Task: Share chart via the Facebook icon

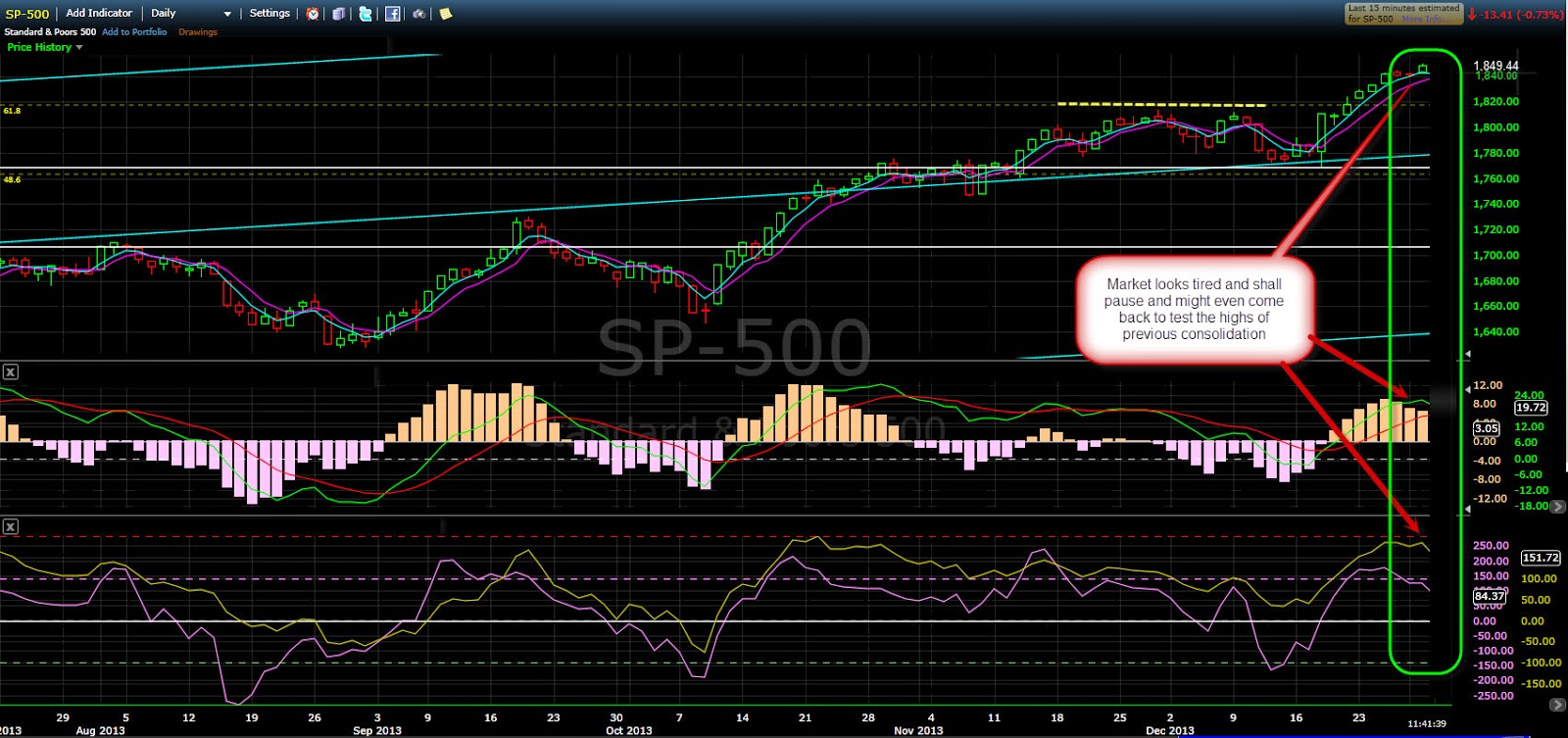Action: point(392,14)
